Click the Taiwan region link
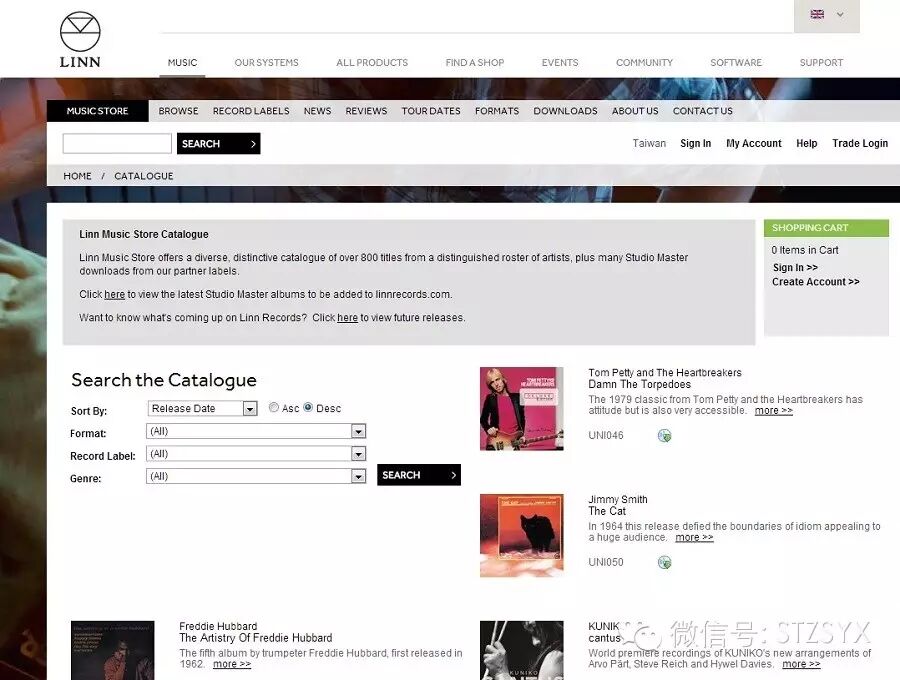 click(649, 143)
